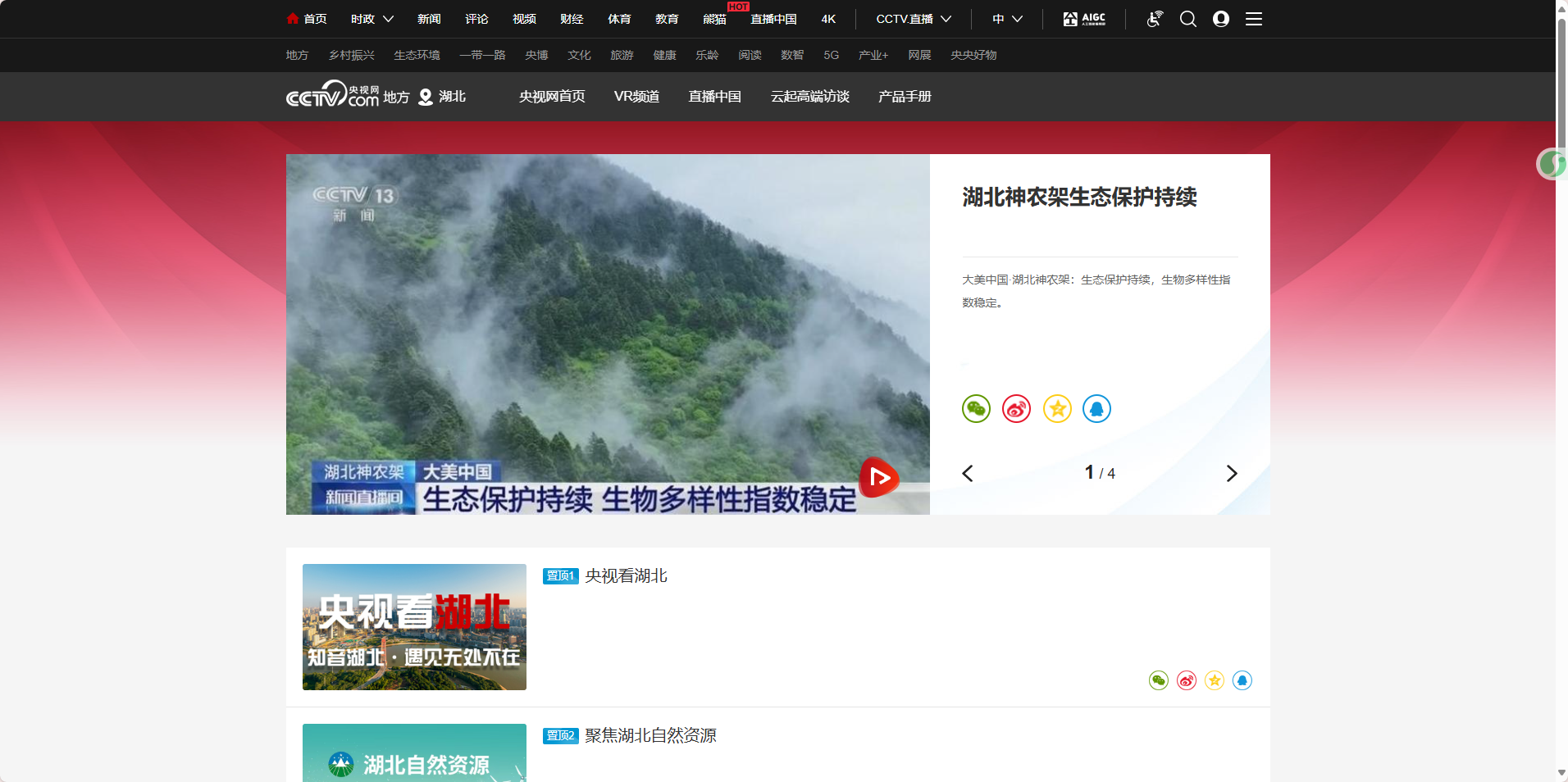This screenshot has height=782, width=1568.
Task: Go to 数智 sub-navigation link
Action: point(792,55)
